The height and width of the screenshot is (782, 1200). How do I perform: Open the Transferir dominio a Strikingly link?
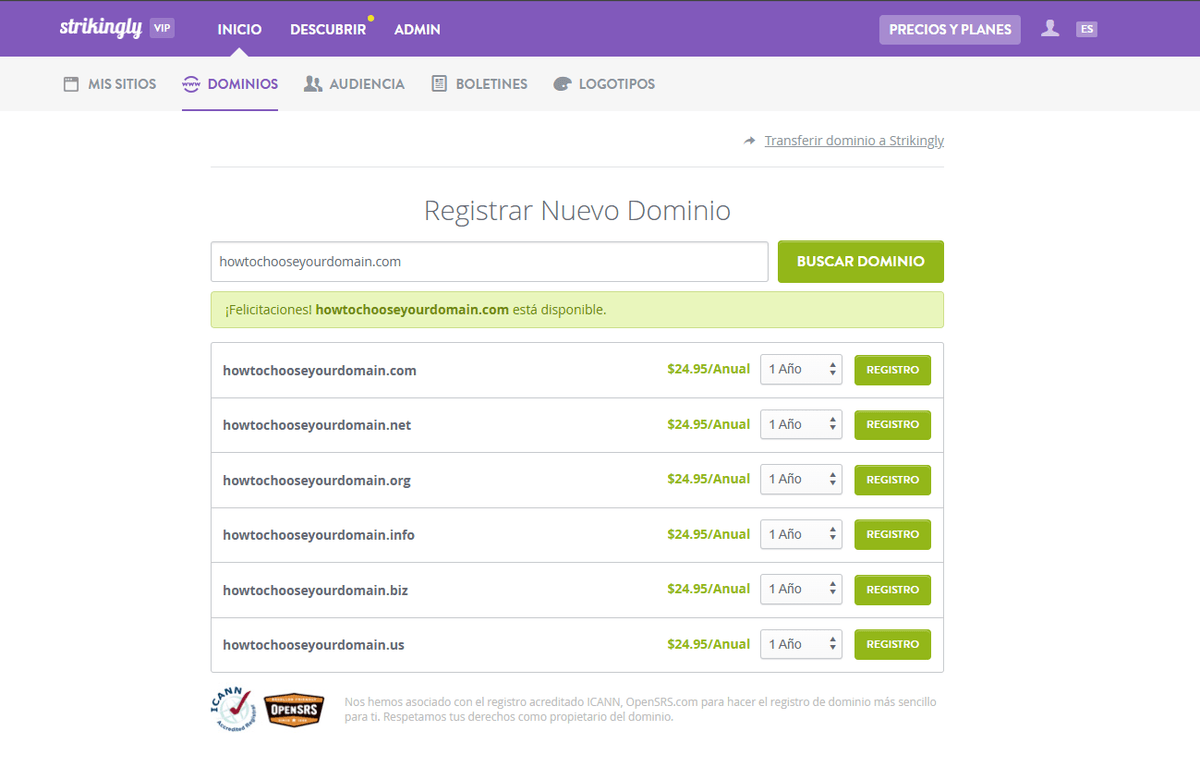click(x=854, y=141)
